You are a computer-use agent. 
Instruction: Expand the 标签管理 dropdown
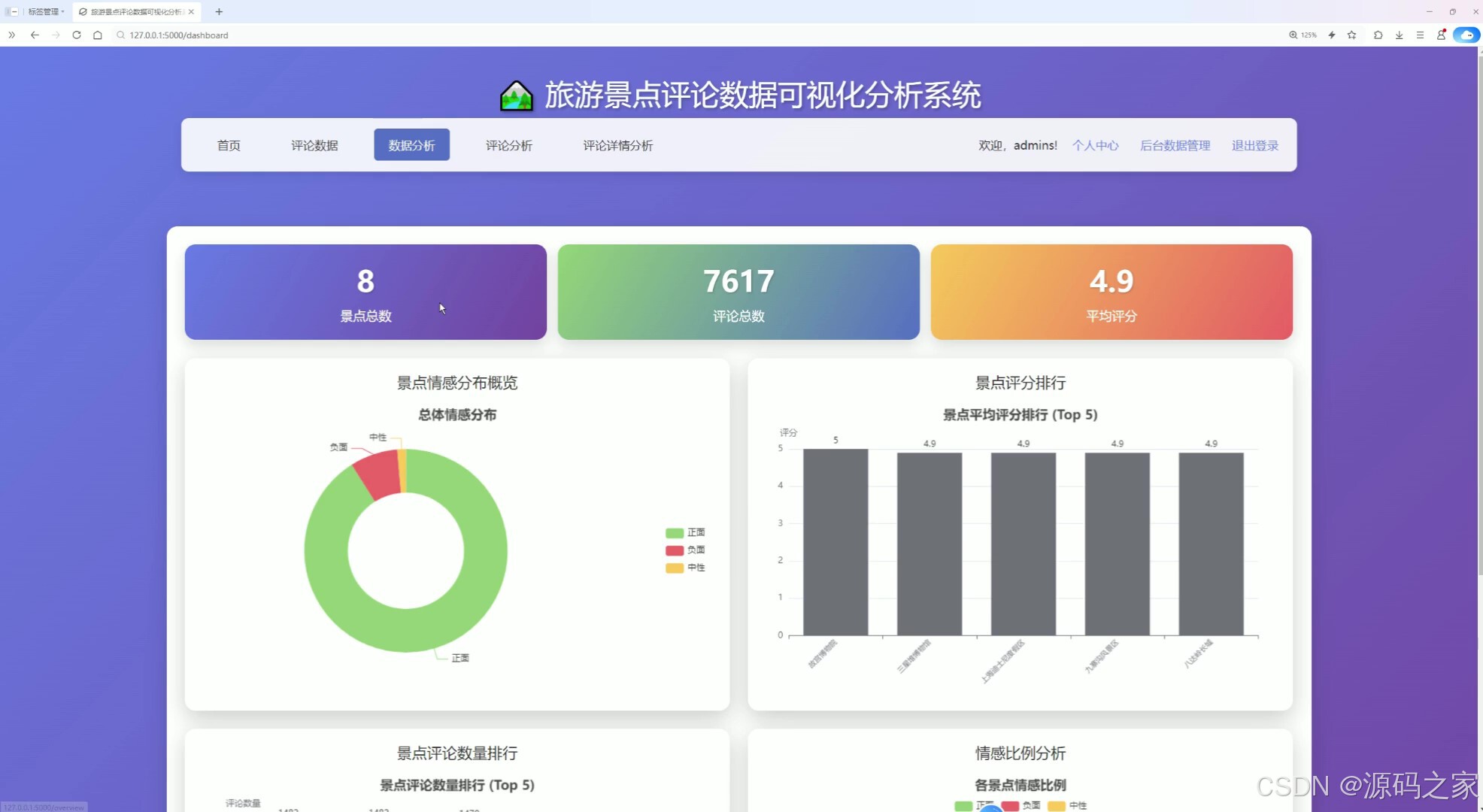(x=43, y=11)
